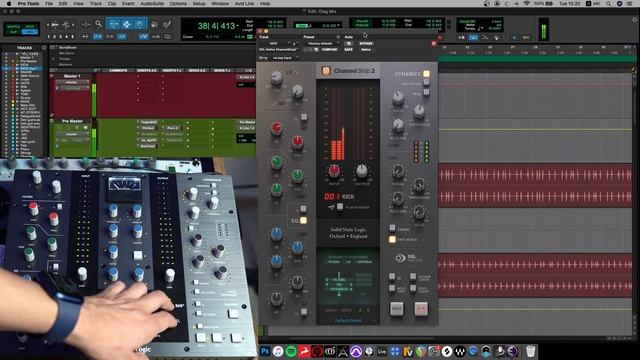Viewport: 640px width, 360px height.
Task: Open the Setup menu
Action: pyautogui.click(x=199, y=3)
